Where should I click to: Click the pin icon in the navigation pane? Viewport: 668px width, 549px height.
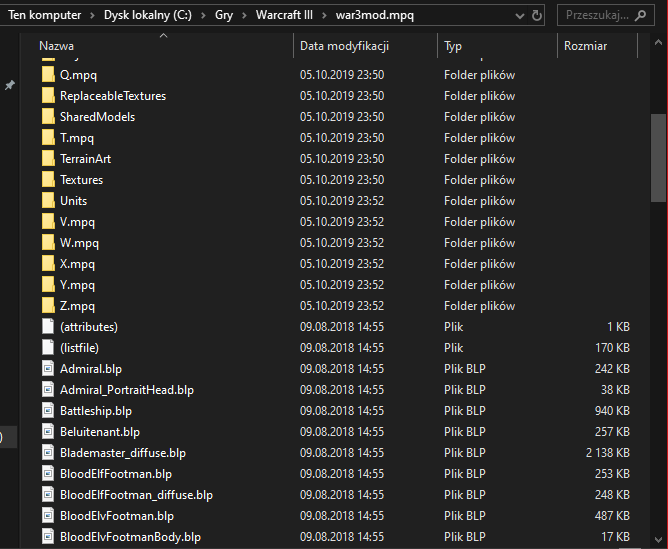point(9,85)
